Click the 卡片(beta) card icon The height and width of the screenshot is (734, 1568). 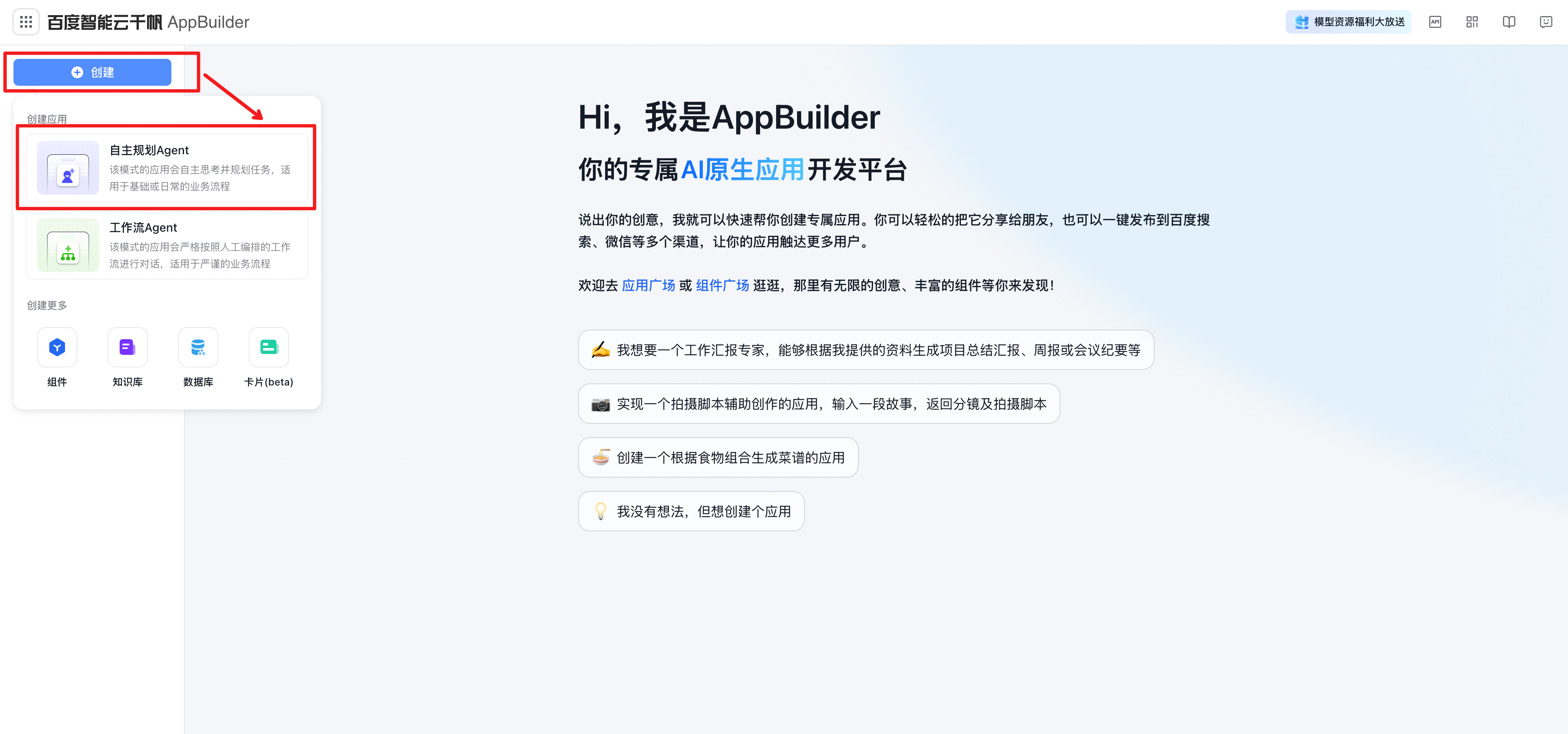pyautogui.click(x=269, y=347)
